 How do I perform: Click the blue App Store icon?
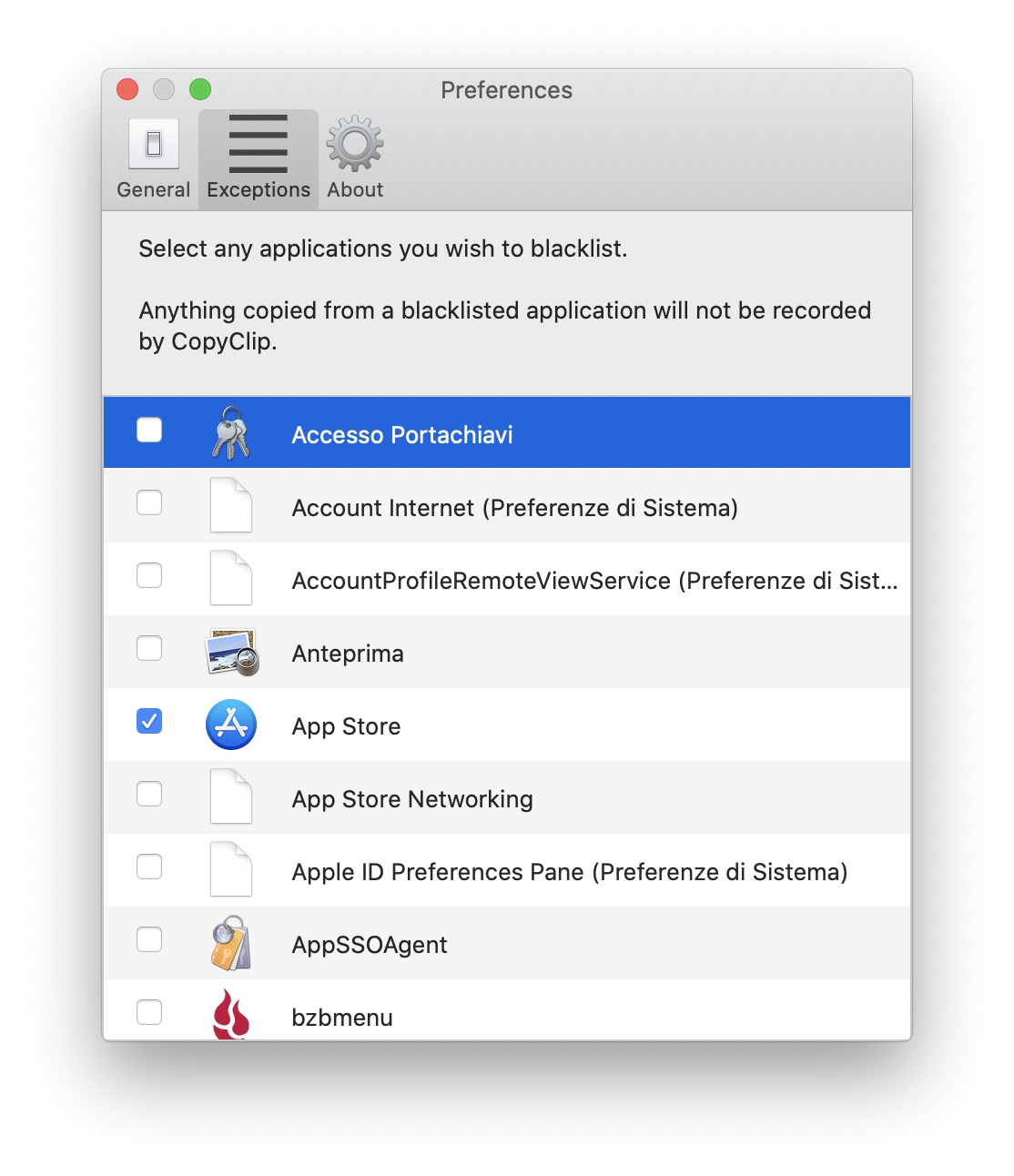tap(231, 725)
